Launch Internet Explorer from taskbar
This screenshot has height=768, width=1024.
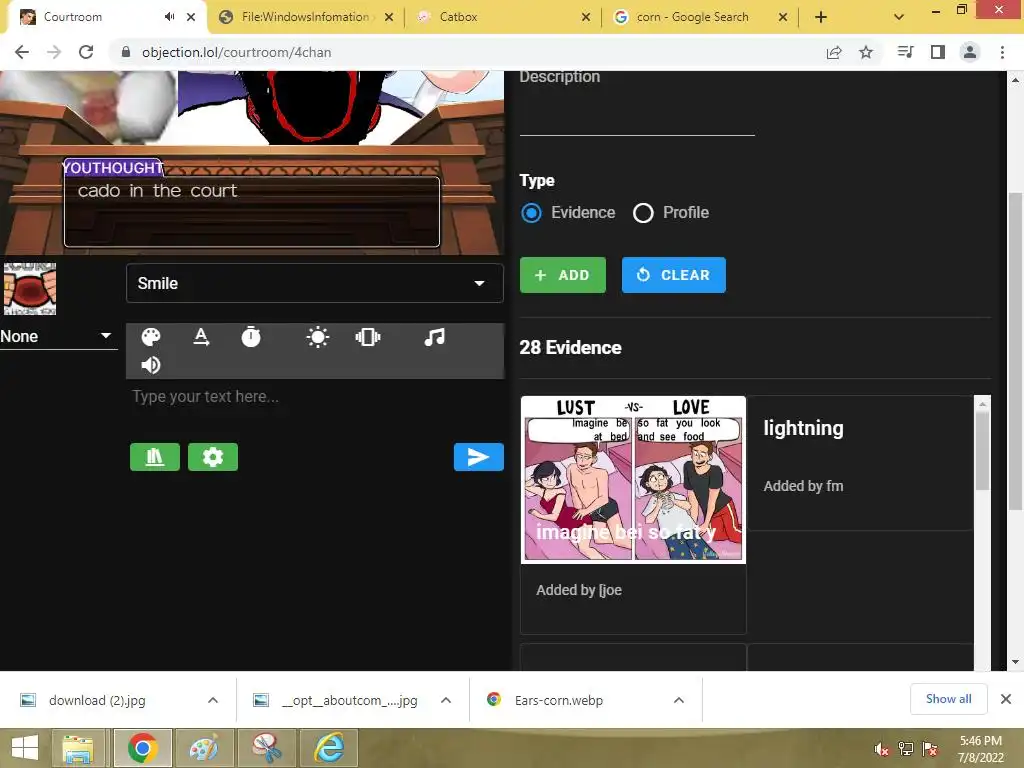pyautogui.click(x=328, y=748)
